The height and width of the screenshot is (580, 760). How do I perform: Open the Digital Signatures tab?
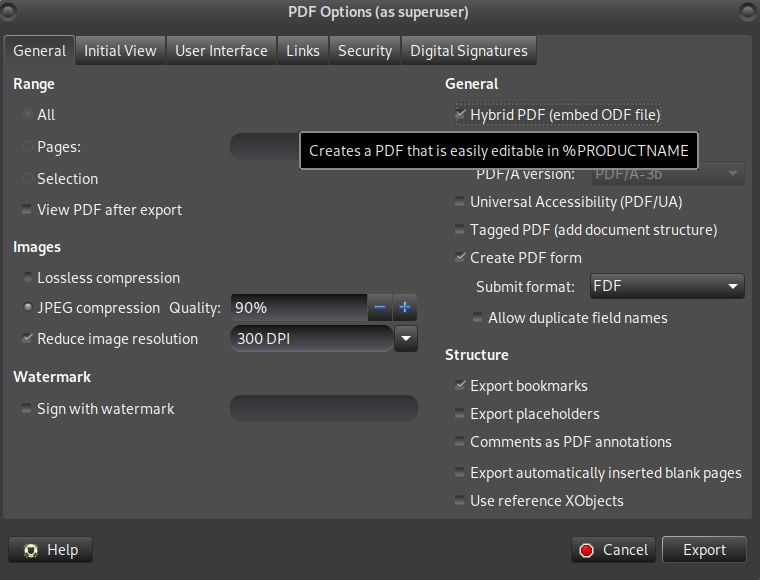click(469, 50)
